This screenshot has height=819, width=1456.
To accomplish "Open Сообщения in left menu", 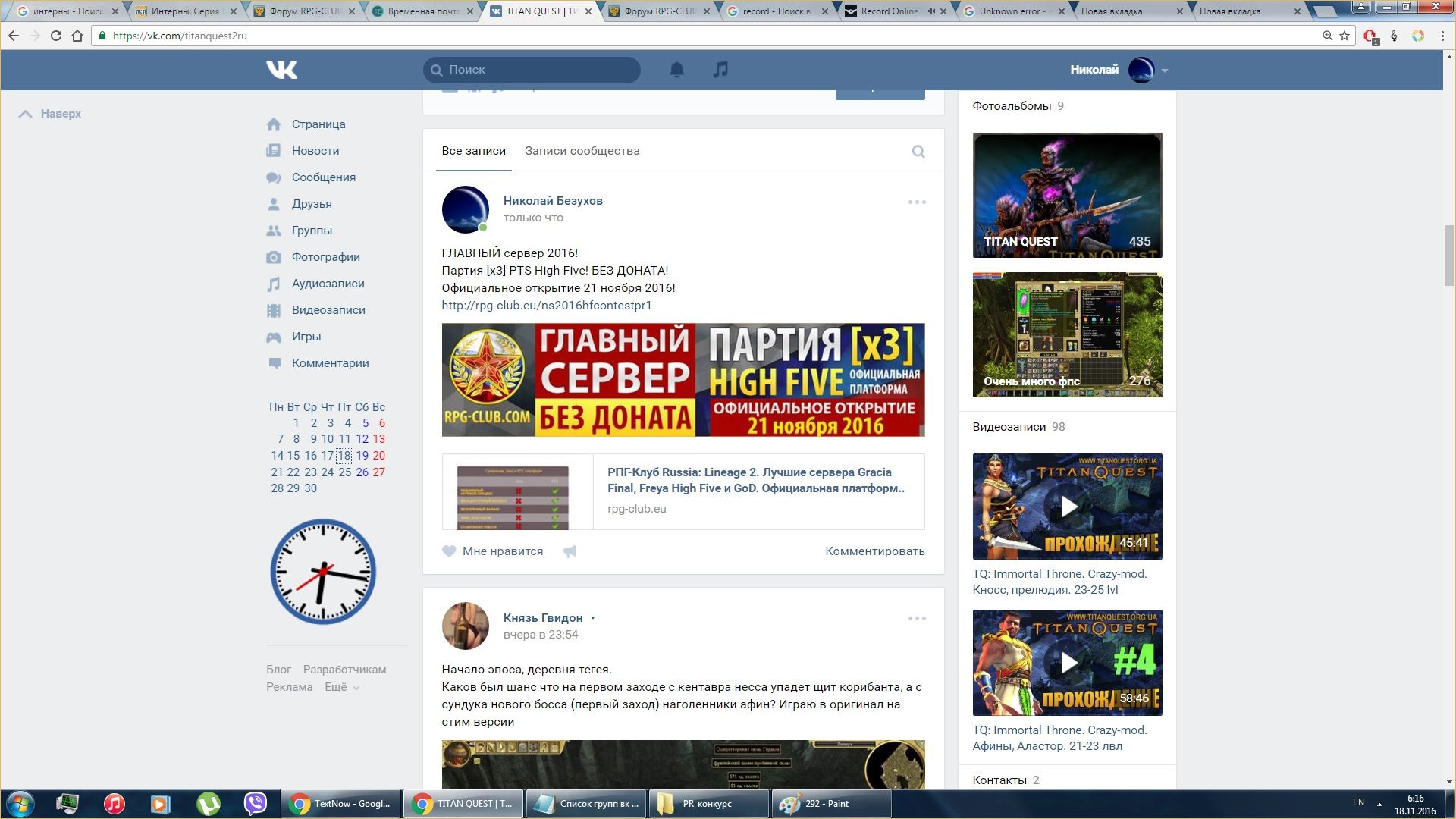I will tap(323, 177).
